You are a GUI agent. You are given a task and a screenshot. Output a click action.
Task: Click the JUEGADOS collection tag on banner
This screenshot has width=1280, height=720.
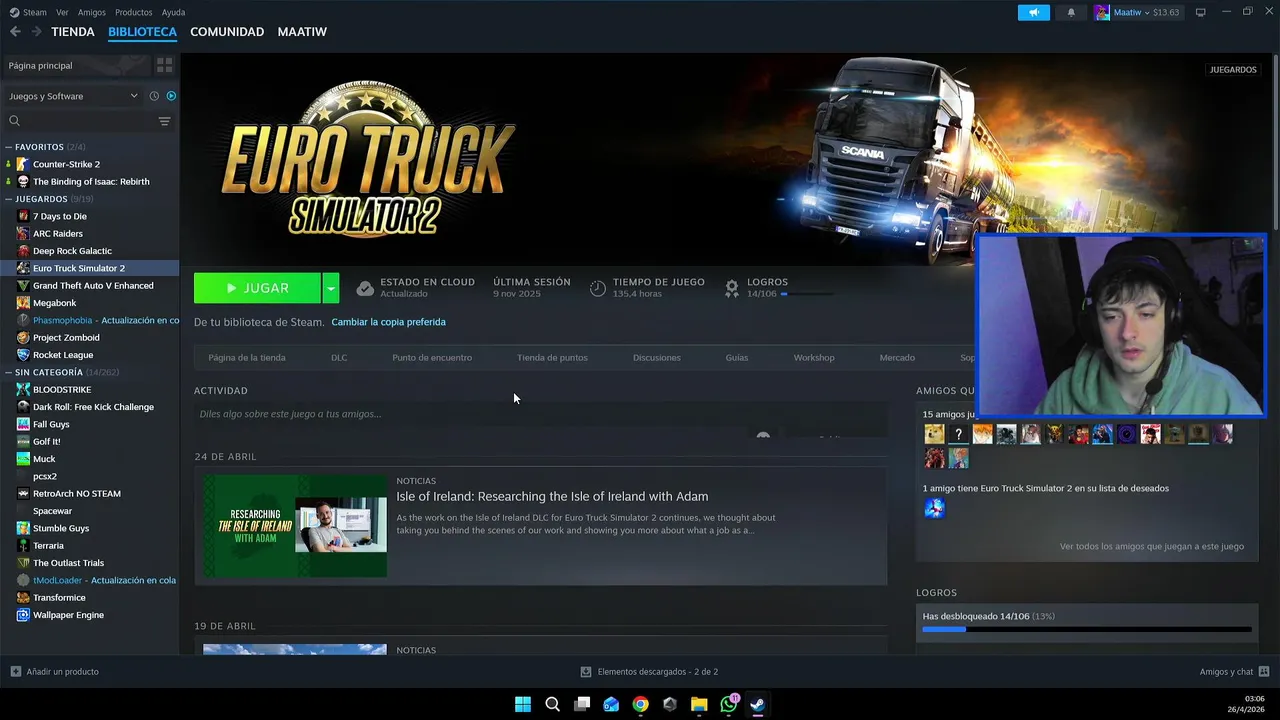(1233, 70)
